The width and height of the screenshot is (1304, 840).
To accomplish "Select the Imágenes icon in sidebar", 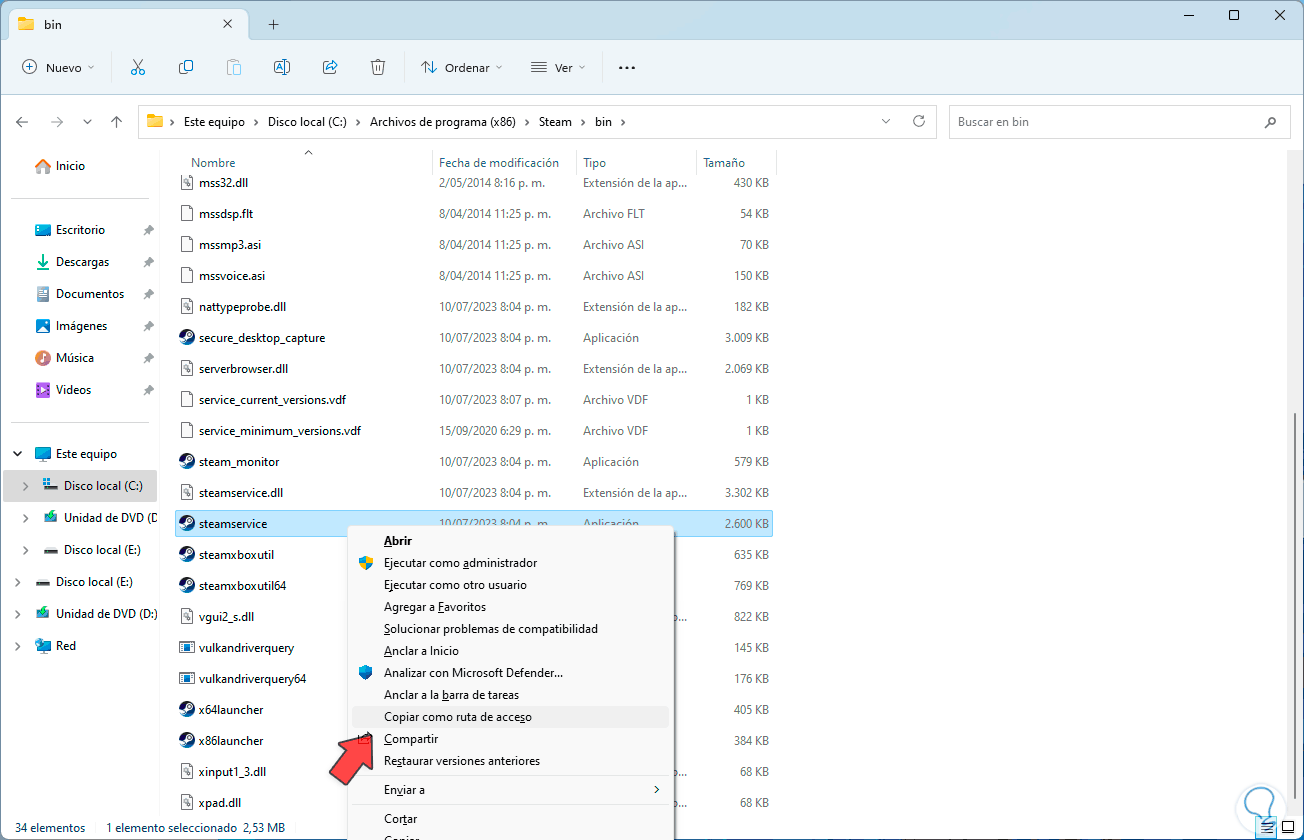I will point(43,326).
